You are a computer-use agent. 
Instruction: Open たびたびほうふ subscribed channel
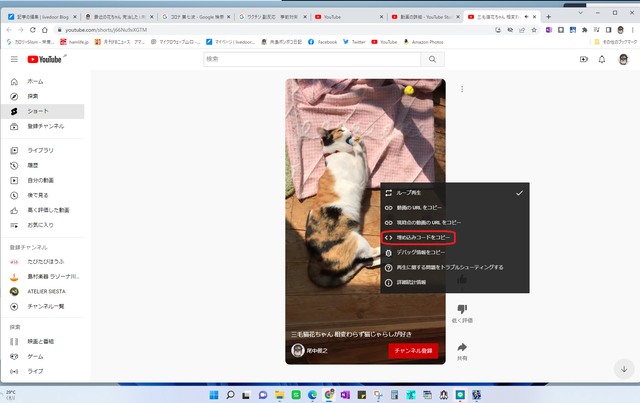coord(43,262)
